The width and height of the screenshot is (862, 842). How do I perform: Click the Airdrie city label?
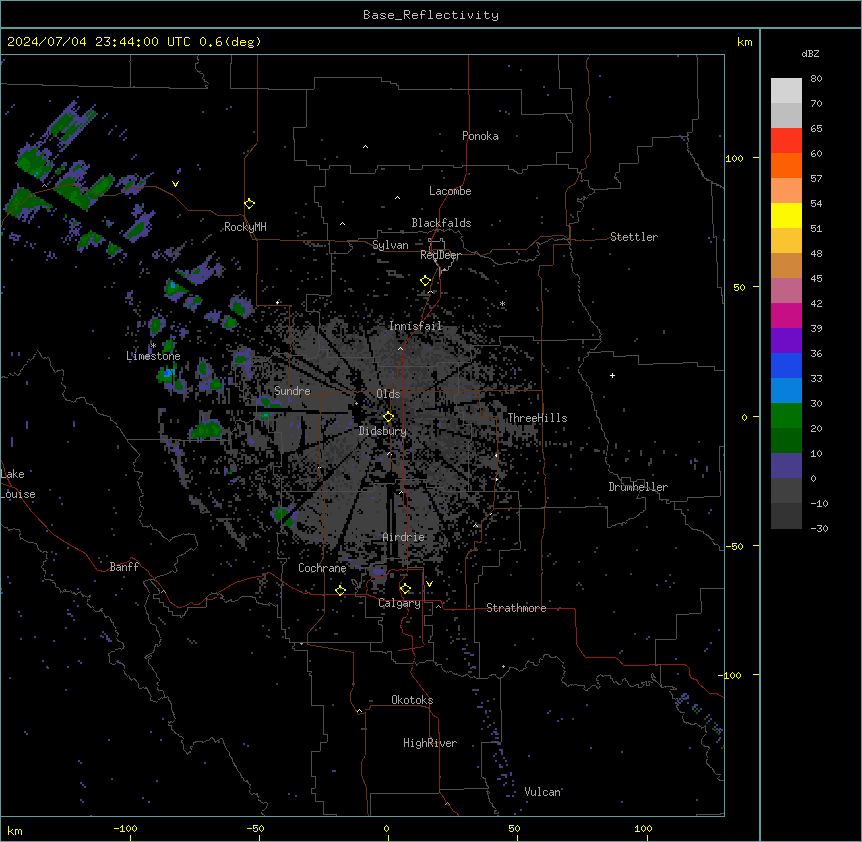pos(404,537)
